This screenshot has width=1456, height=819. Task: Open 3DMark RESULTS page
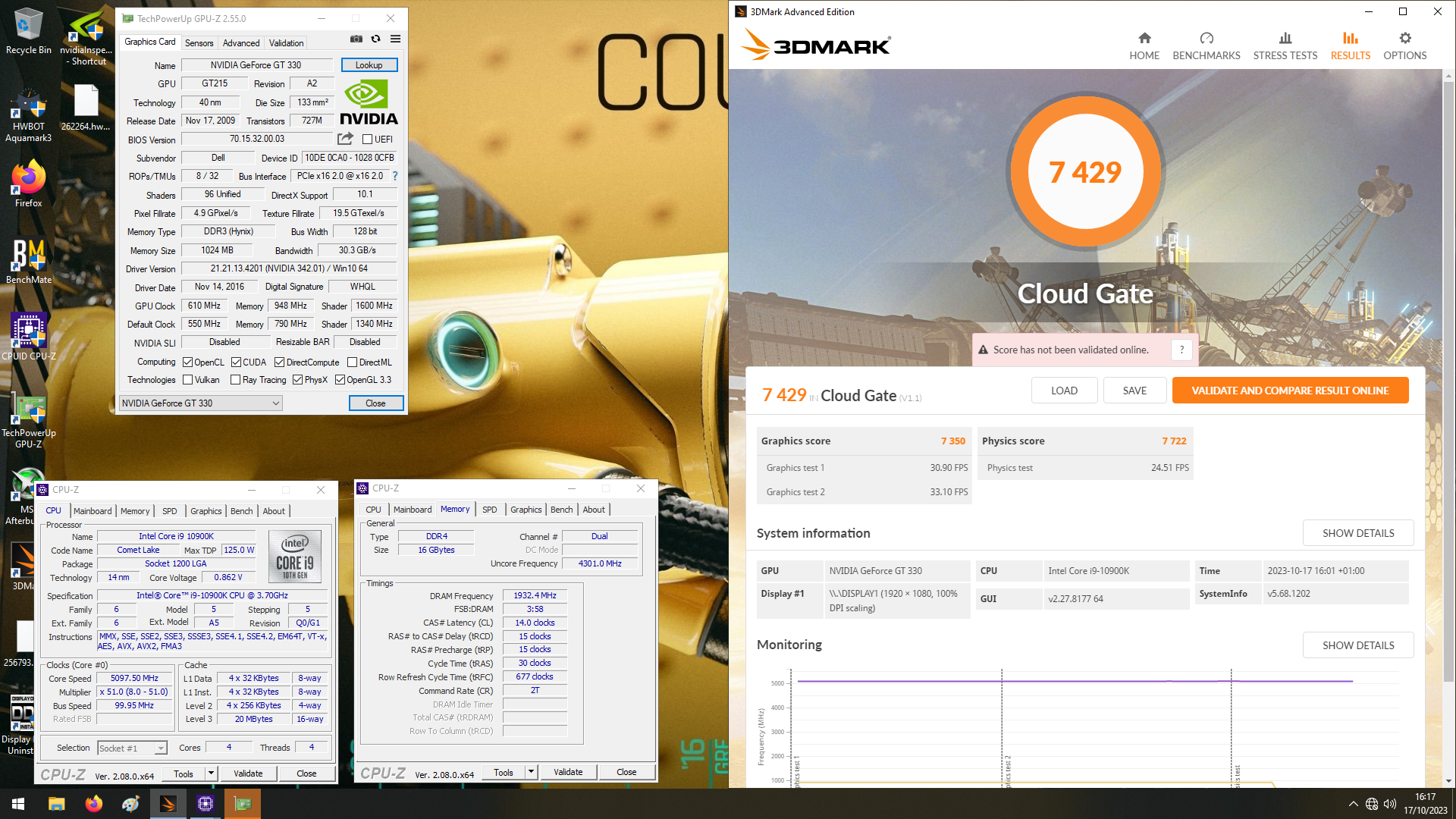[1351, 45]
